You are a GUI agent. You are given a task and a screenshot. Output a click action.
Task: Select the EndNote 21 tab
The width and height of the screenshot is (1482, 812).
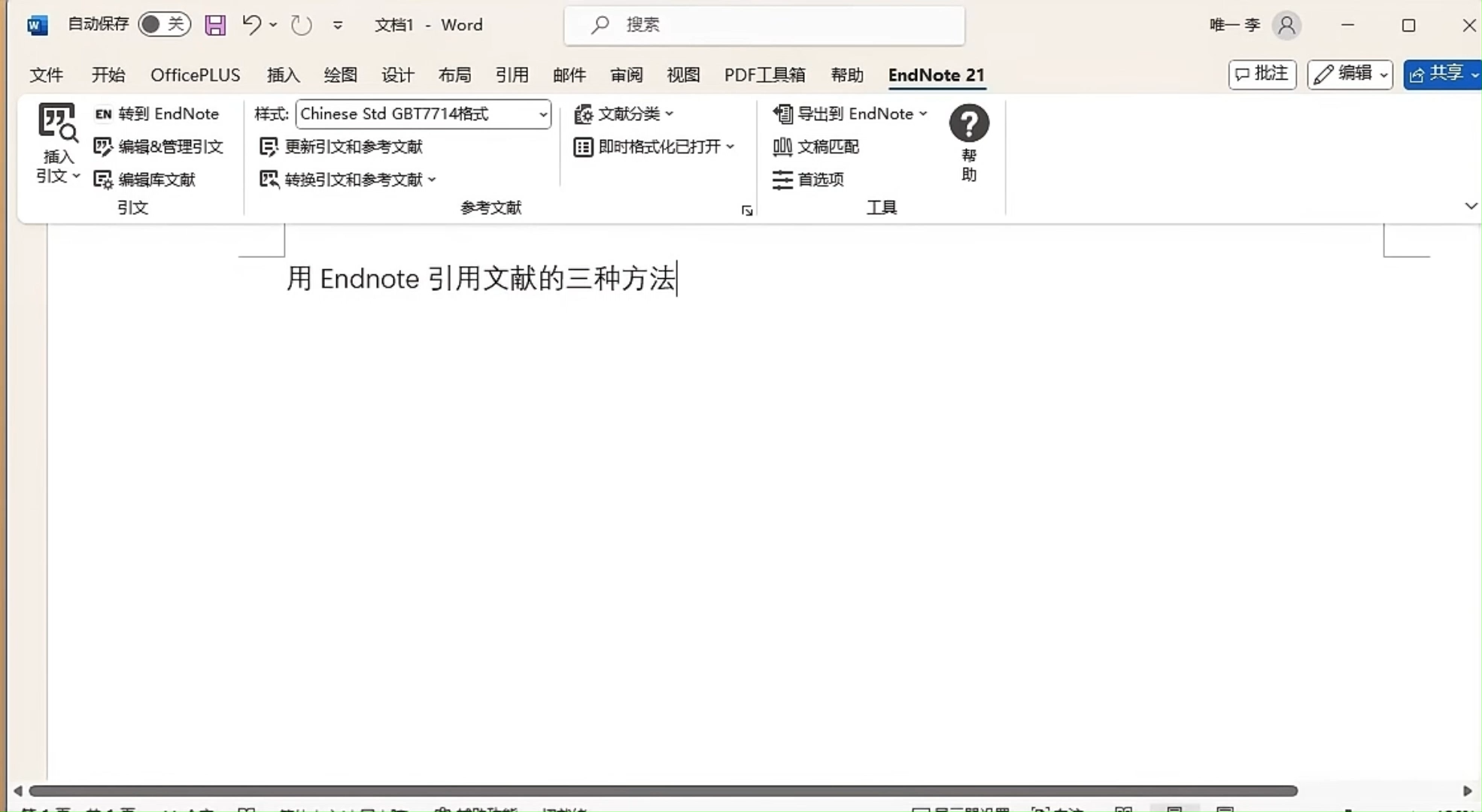[x=937, y=75]
